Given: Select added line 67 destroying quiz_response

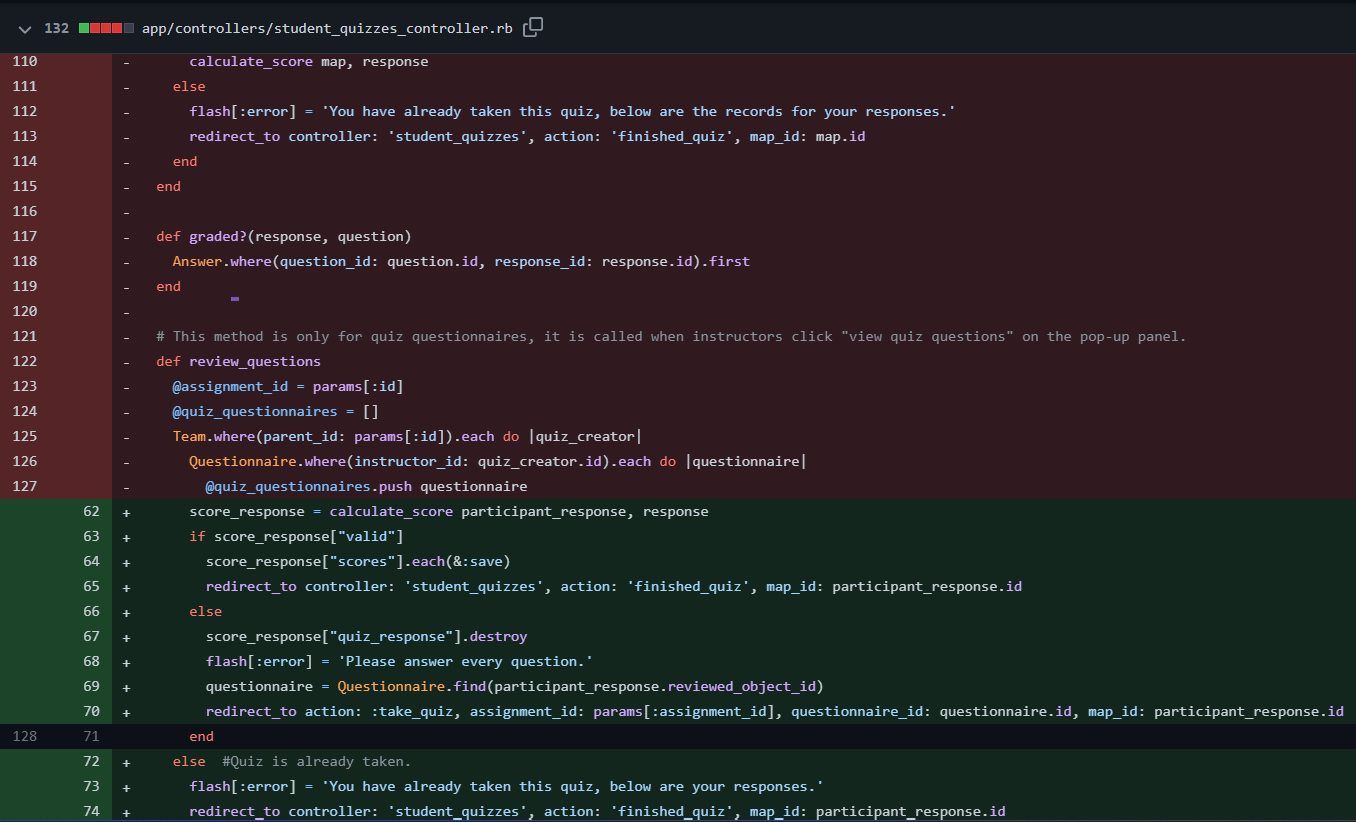Looking at the screenshot, I should [x=90, y=636].
